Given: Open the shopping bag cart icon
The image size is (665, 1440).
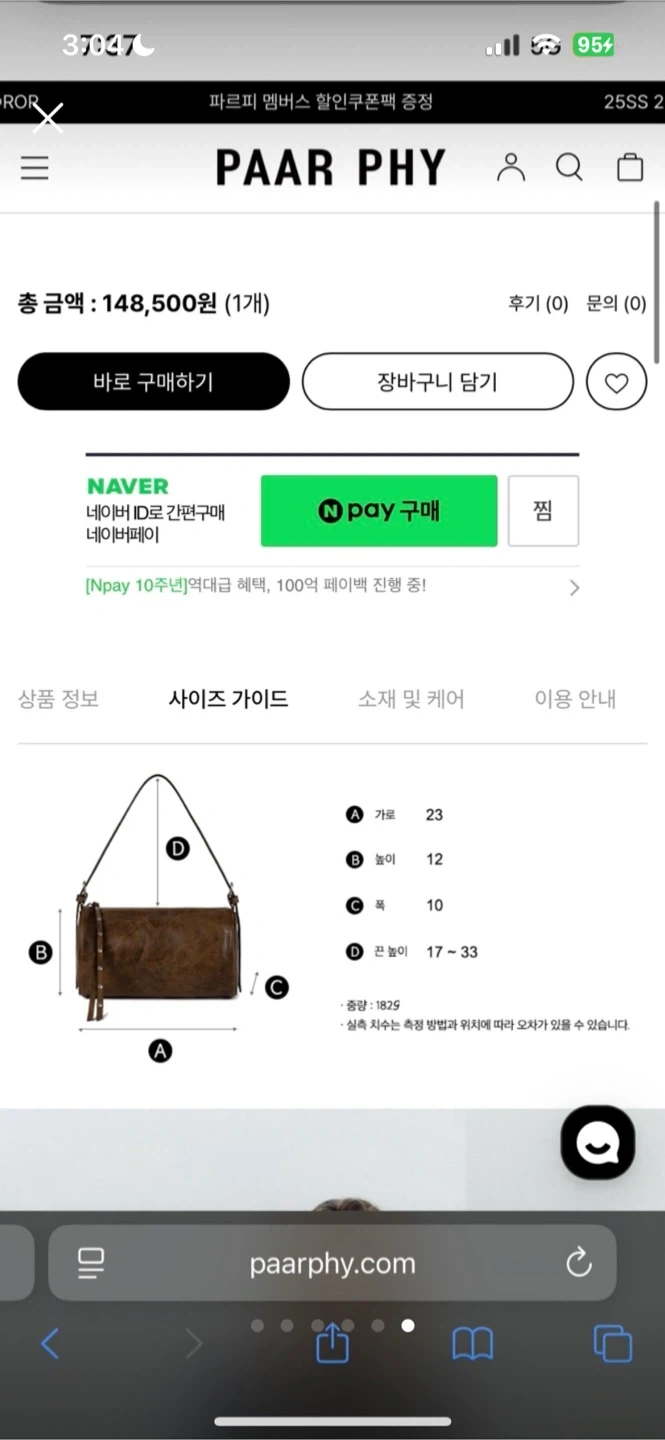Looking at the screenshot, I should click(630, 167).
